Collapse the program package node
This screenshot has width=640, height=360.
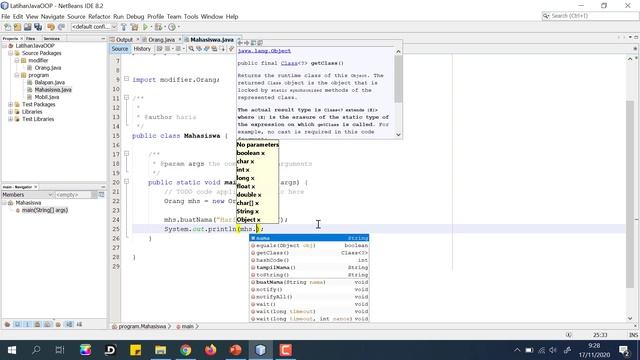click(17, 75)
